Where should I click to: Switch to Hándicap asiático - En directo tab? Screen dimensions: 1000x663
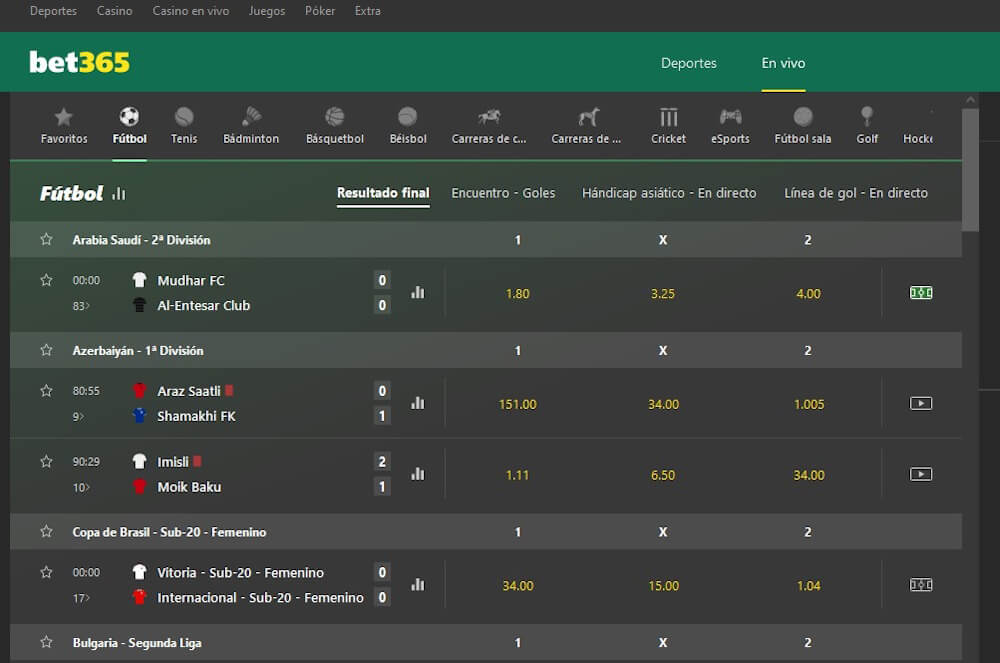pyautogui.click(x=669, y=193)
